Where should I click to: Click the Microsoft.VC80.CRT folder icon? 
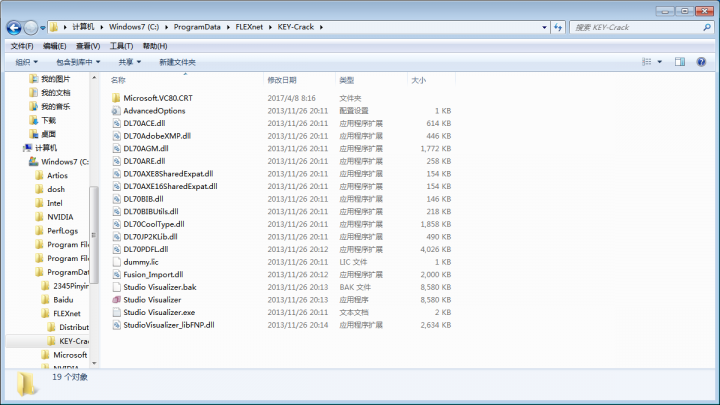coord(116,98)
